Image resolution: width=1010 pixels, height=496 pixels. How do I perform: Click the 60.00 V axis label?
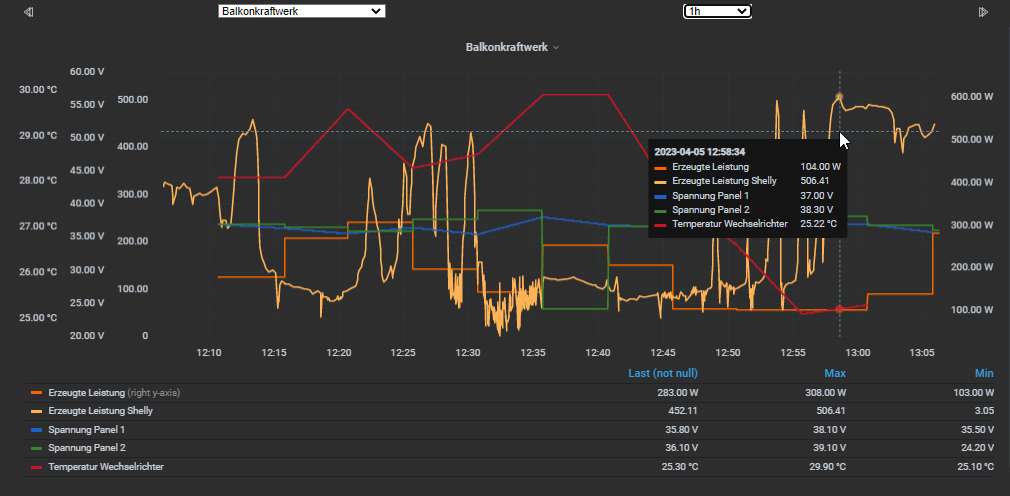pos(87,72)
